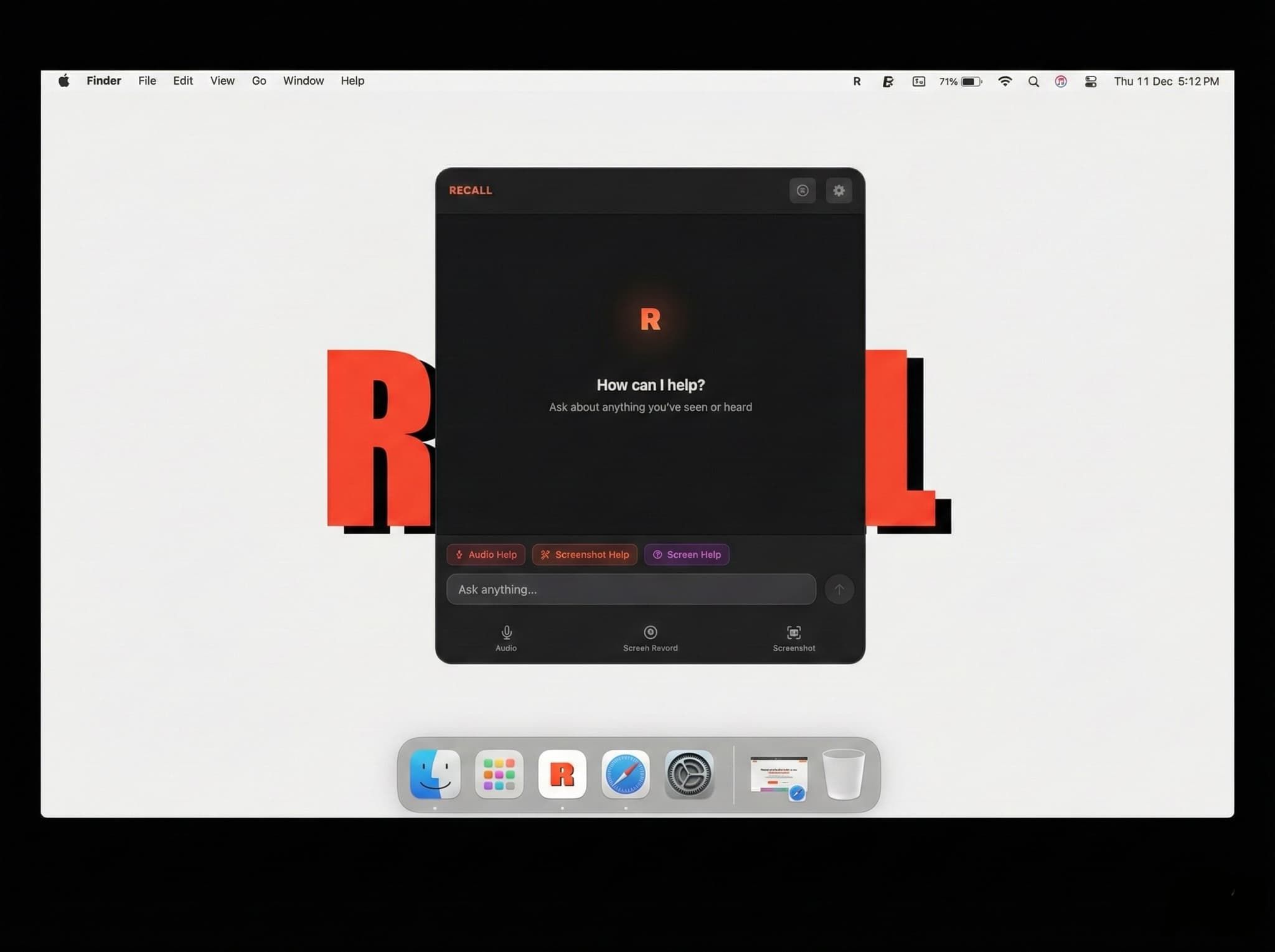The image size is (1275, 952).
Task: Open the history icon beside the settings gear
Action: point(802,191)
